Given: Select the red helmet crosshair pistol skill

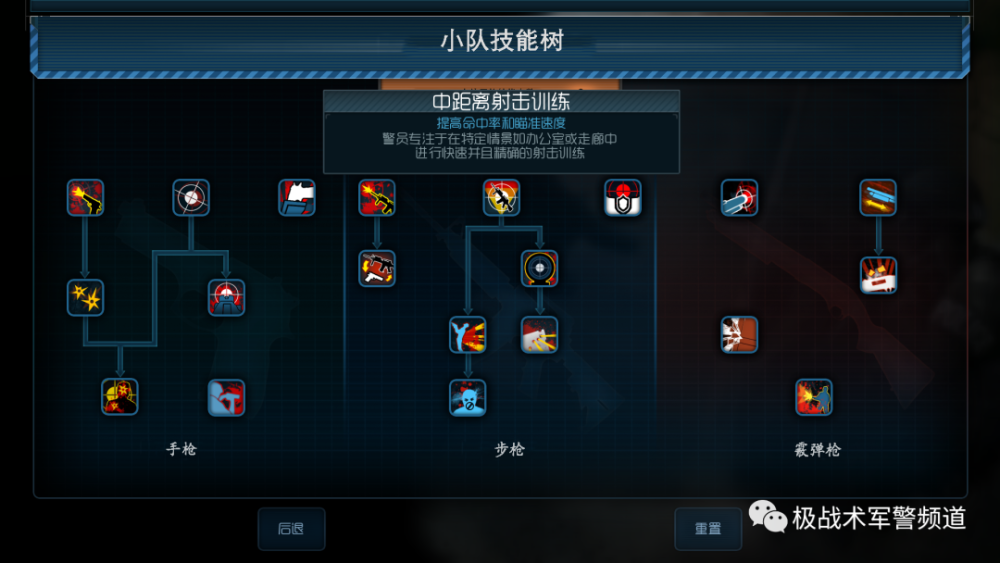Looking at the screenshot, I should coord(226,298).
